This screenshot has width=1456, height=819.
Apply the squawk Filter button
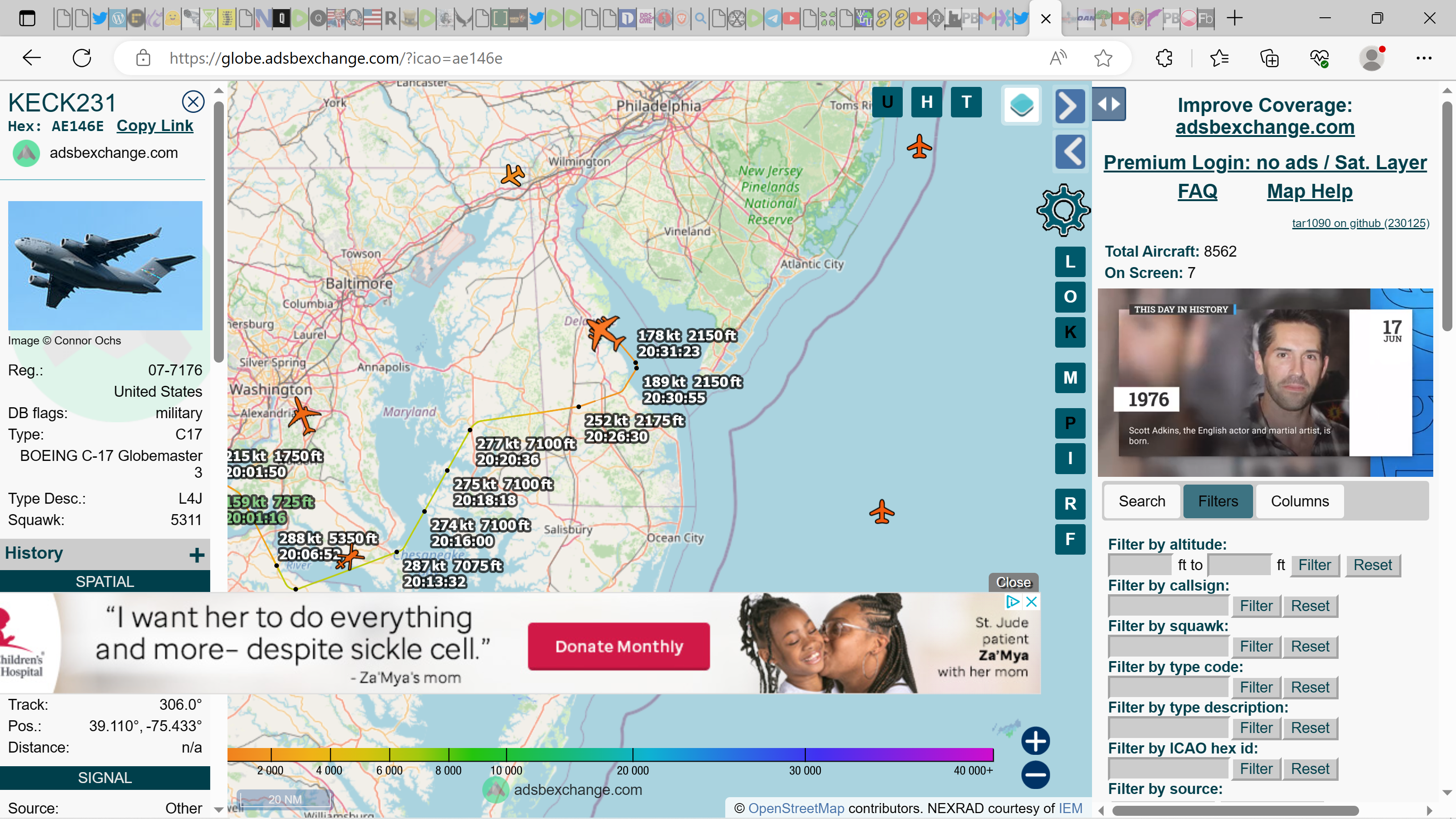click(1256, 647)
